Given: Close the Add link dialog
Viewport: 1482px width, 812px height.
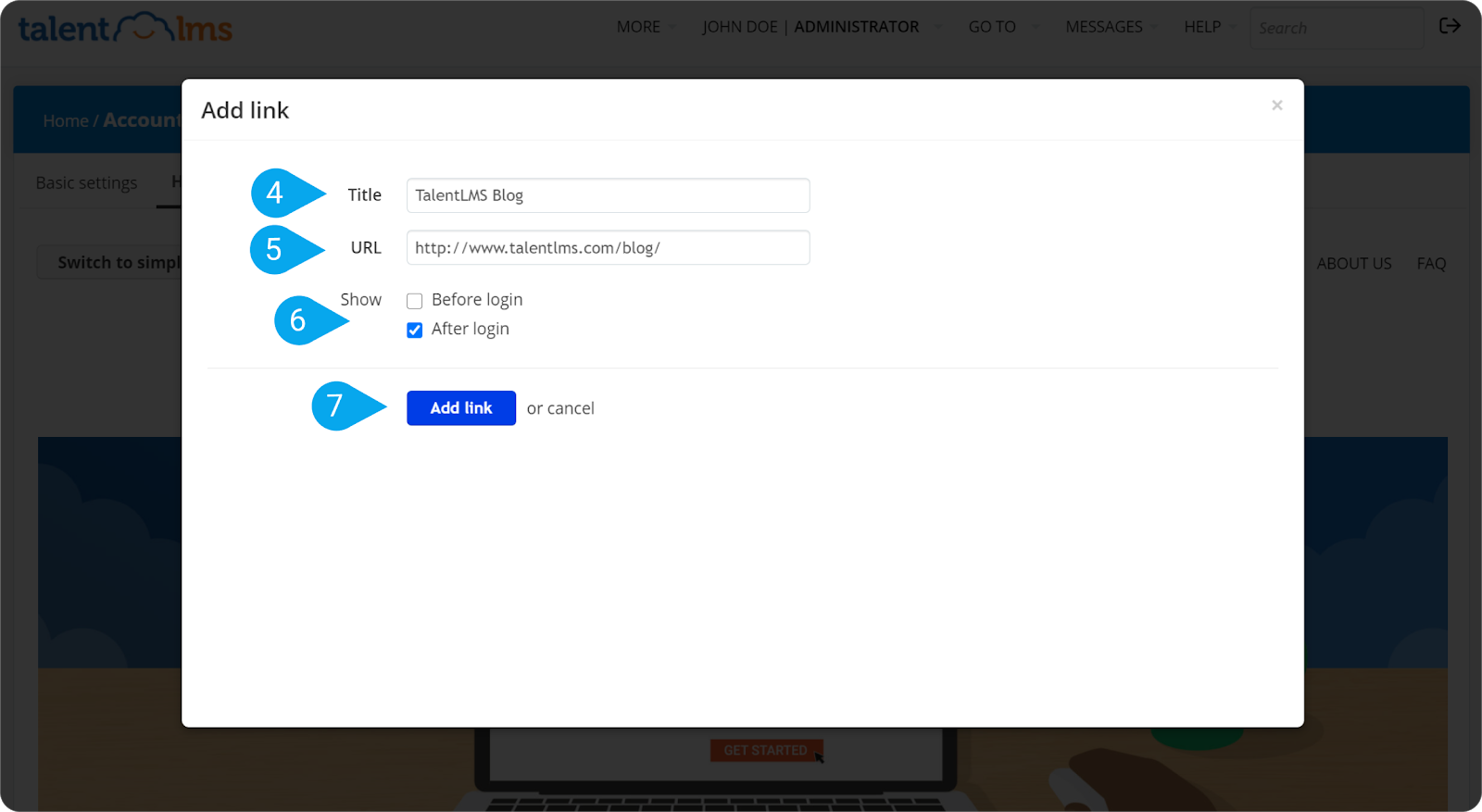Looking at the screenshot, I should click(1277, 106).
